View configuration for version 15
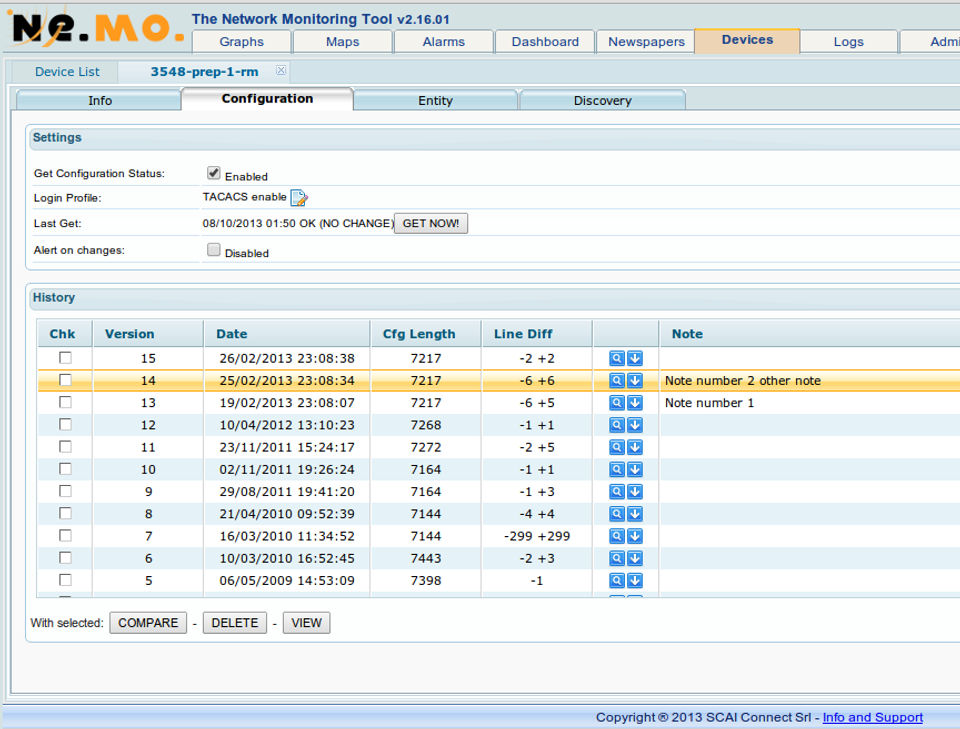The width and height of the screenshot is (960, 729). (617, 358)
